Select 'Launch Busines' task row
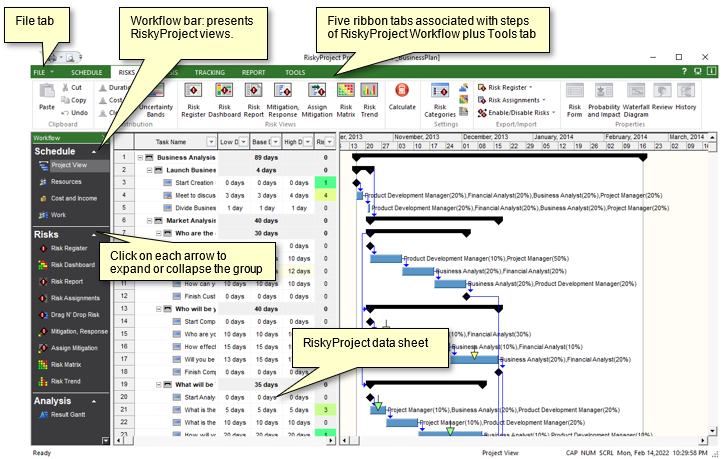Image resolution: width=723 pixels, height=459 pixels. [x=191, y=170]
